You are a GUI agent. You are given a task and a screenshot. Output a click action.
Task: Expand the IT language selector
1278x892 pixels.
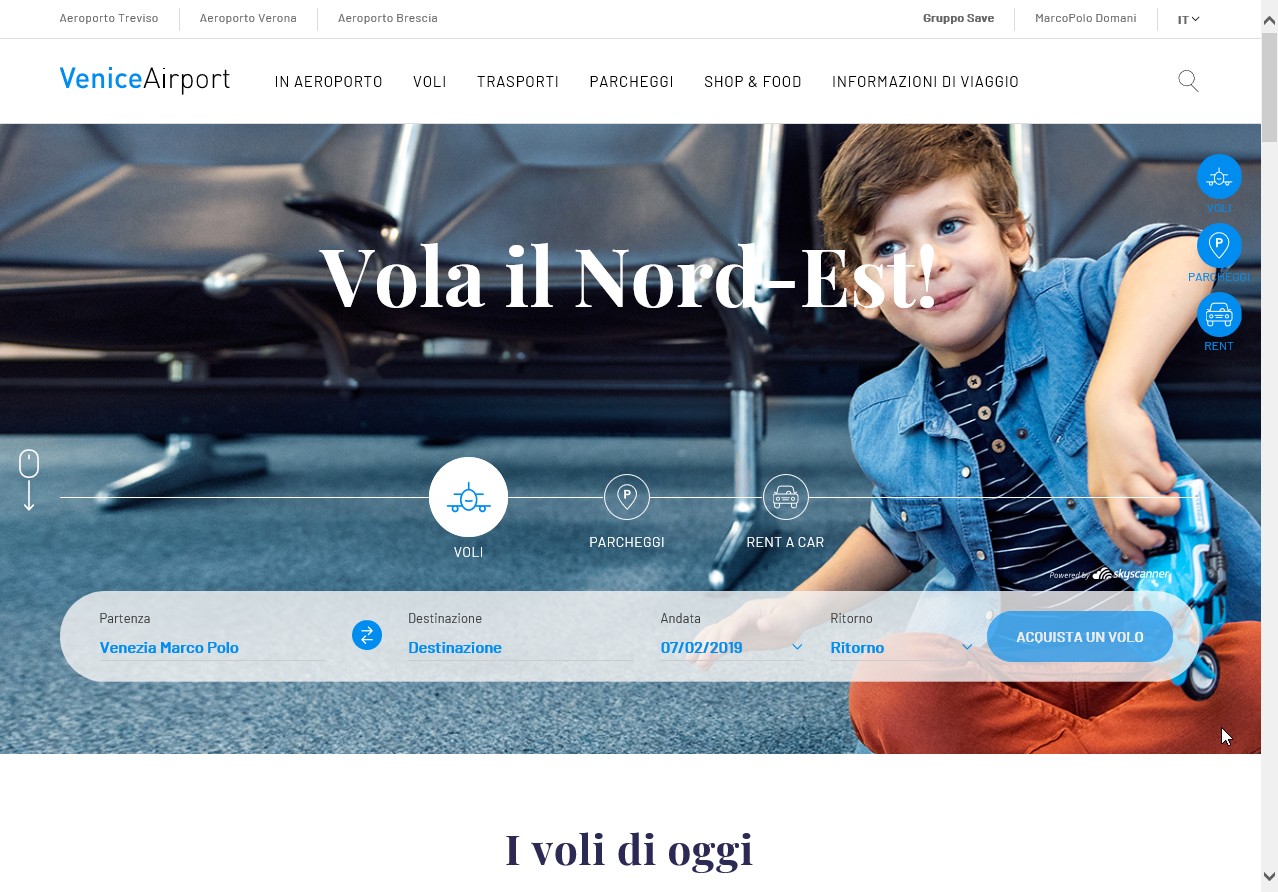pyautogui.click(x=1188, y=19)
